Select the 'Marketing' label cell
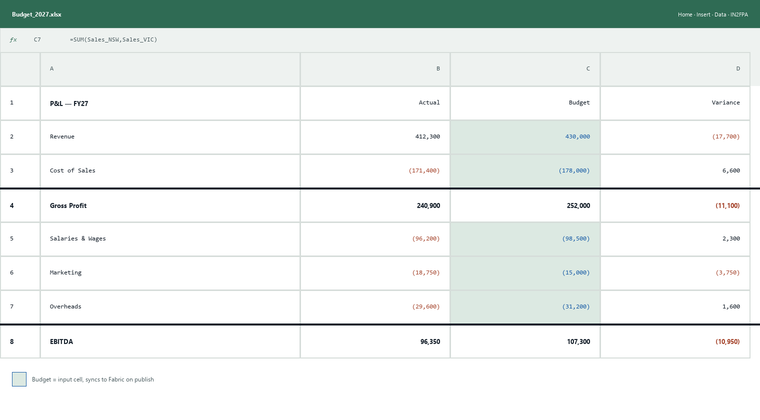This screenshot has width=760, height=420. pyautogui.click(x=170, y=273)
